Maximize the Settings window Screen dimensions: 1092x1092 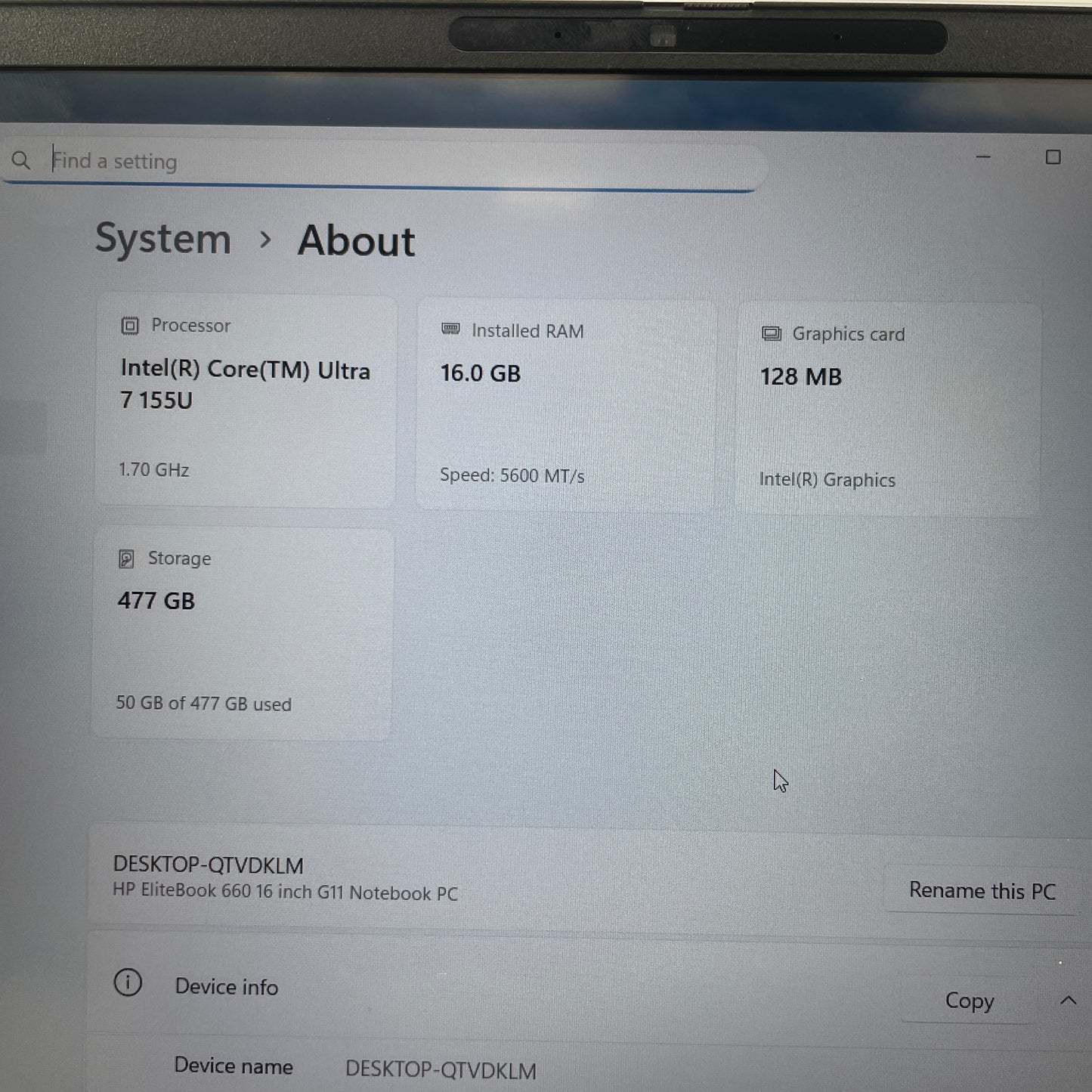[1053, 157]
